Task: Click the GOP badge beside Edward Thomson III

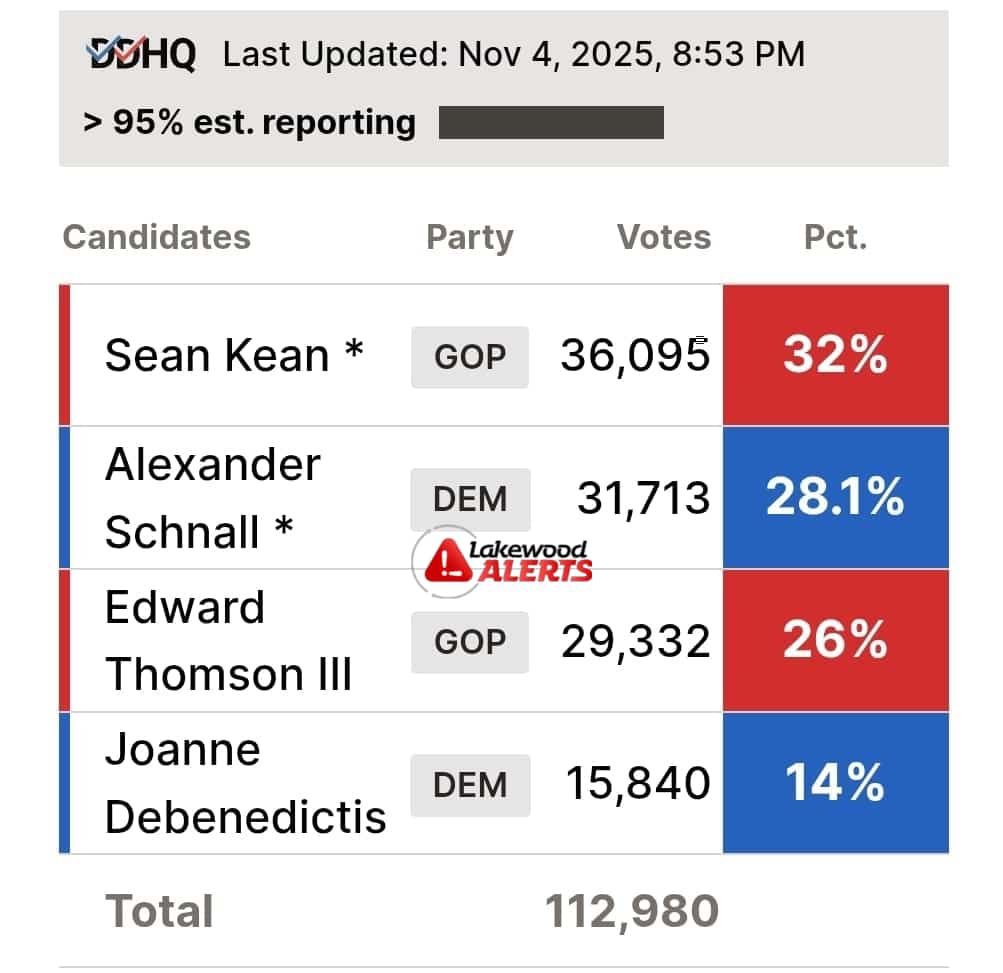Action: point(470,642)
